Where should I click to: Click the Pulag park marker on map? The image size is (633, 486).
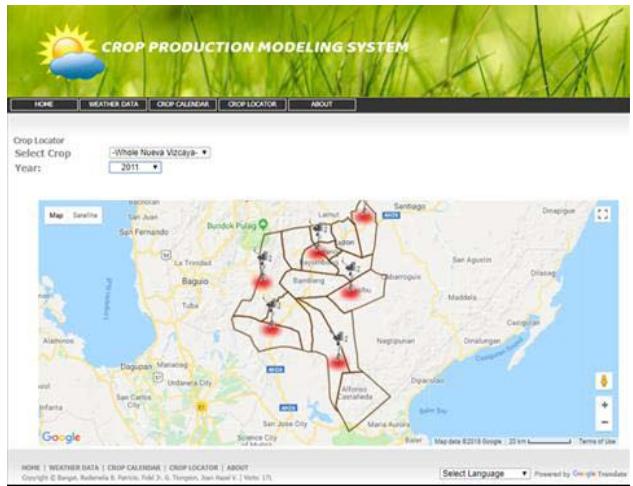262,226
